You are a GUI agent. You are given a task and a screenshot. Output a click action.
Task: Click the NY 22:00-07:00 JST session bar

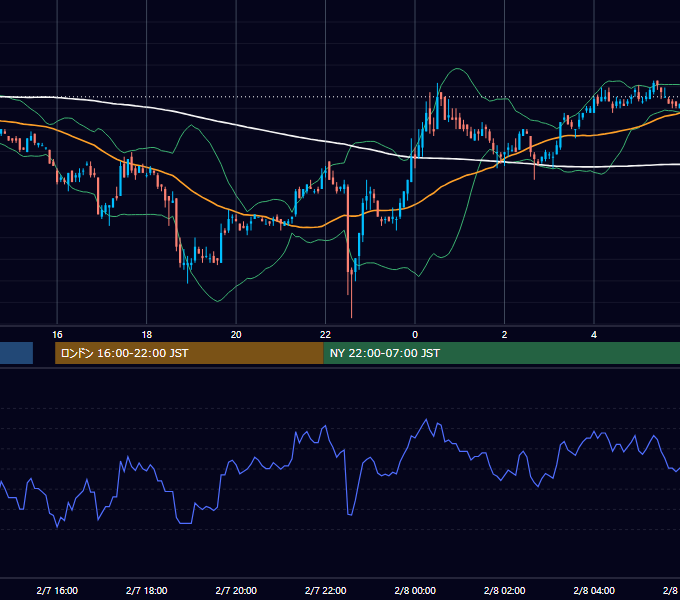coord(502,353)
